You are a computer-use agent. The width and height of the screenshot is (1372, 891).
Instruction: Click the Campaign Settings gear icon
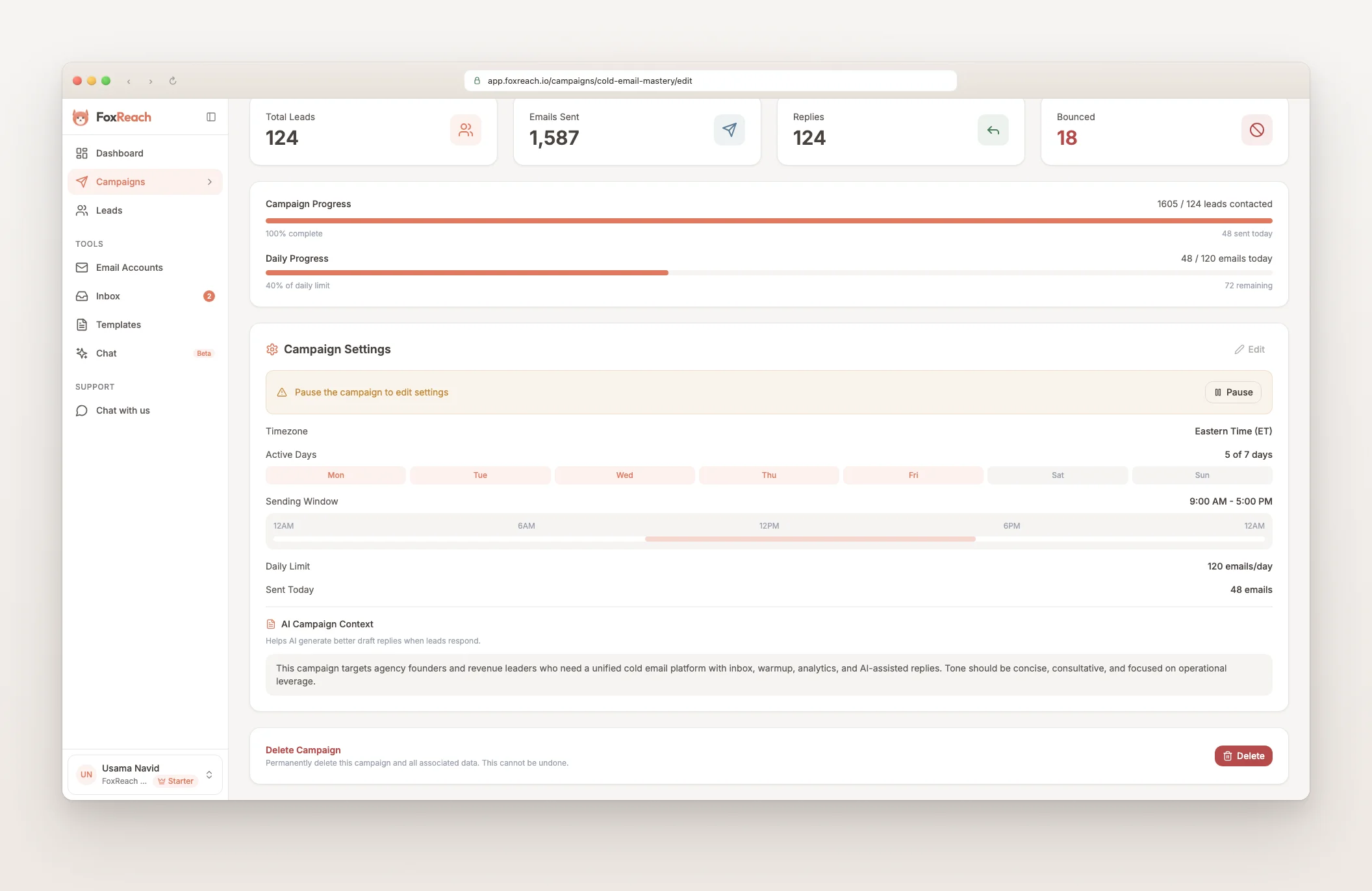click(x=272, y=349)
